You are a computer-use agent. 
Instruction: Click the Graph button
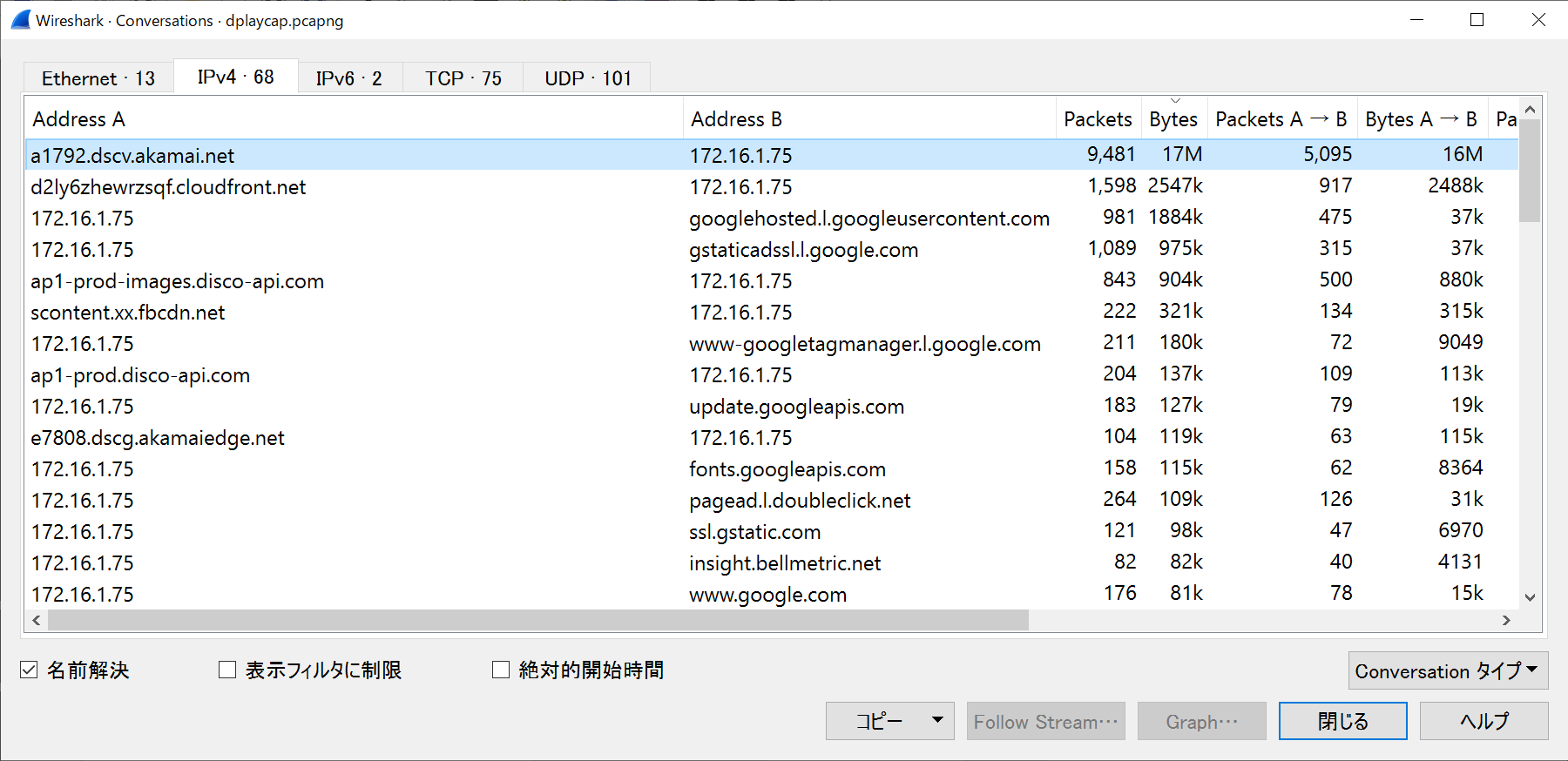(x=1202, y=721)
